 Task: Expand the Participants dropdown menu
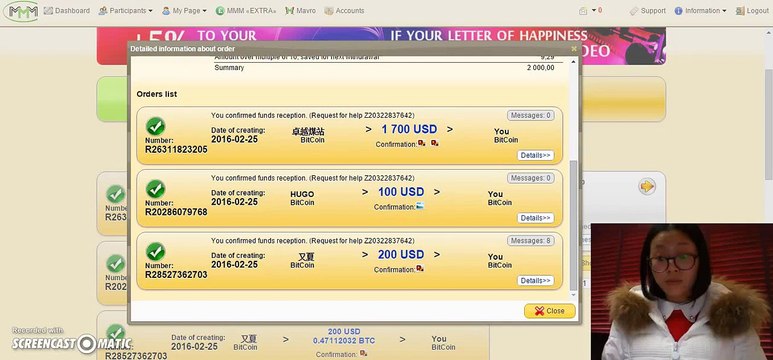click(126, 10)
